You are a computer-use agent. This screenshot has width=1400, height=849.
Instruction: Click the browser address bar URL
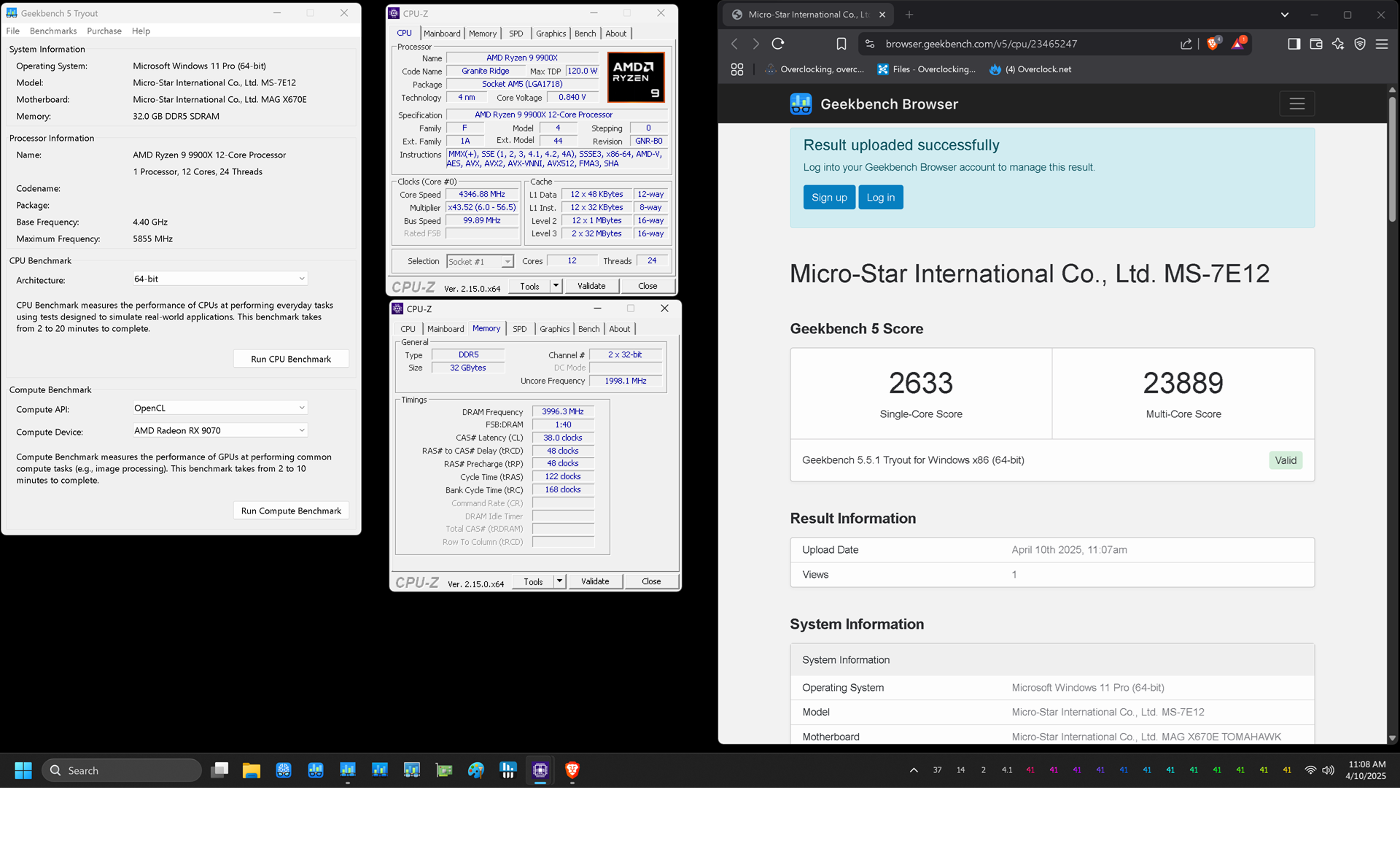[981, 44]
